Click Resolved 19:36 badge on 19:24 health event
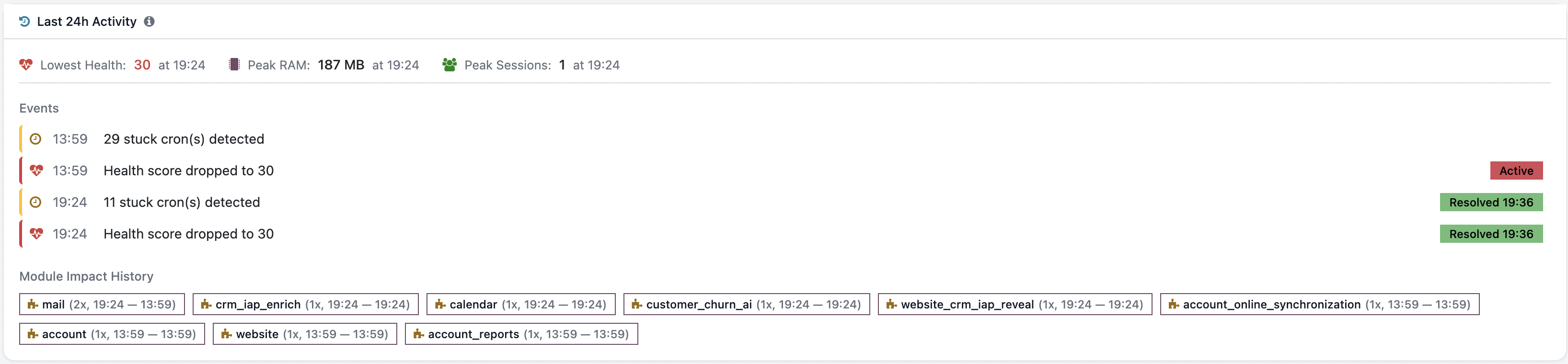Viewport: 1568px width, 364px height. pos(1491,234)
